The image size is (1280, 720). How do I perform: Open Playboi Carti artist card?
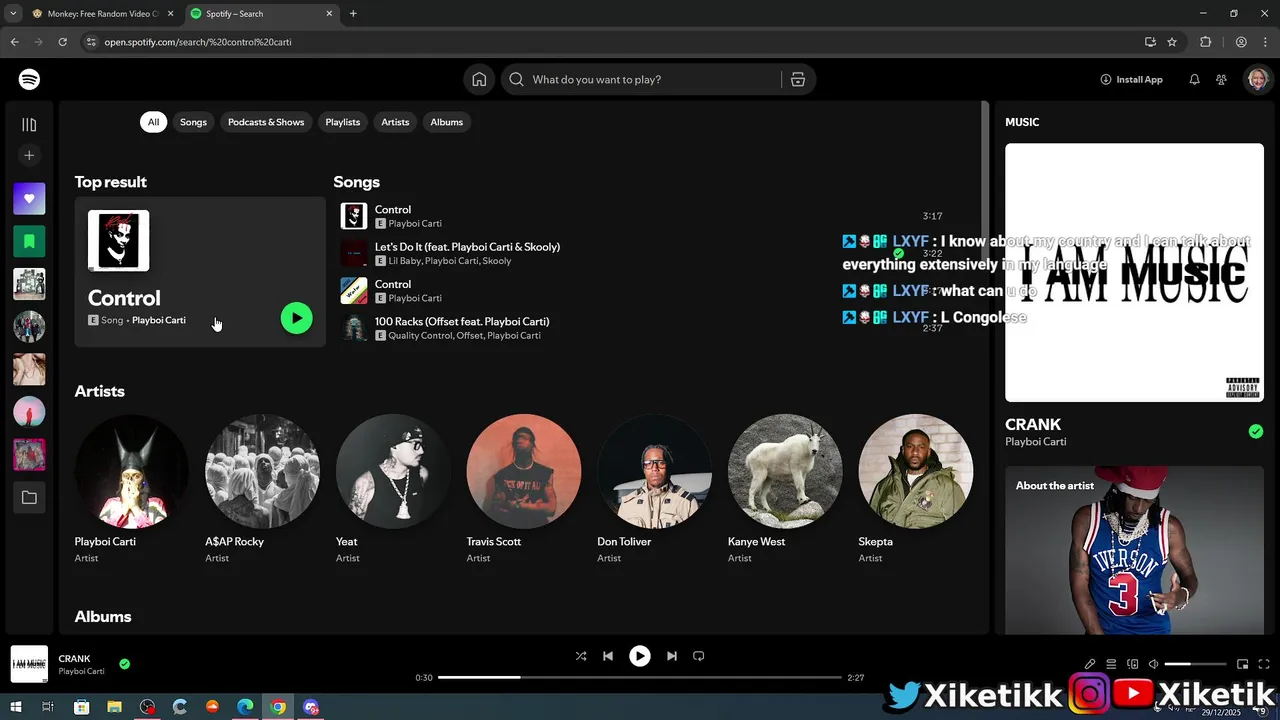(x=132, y=490)
